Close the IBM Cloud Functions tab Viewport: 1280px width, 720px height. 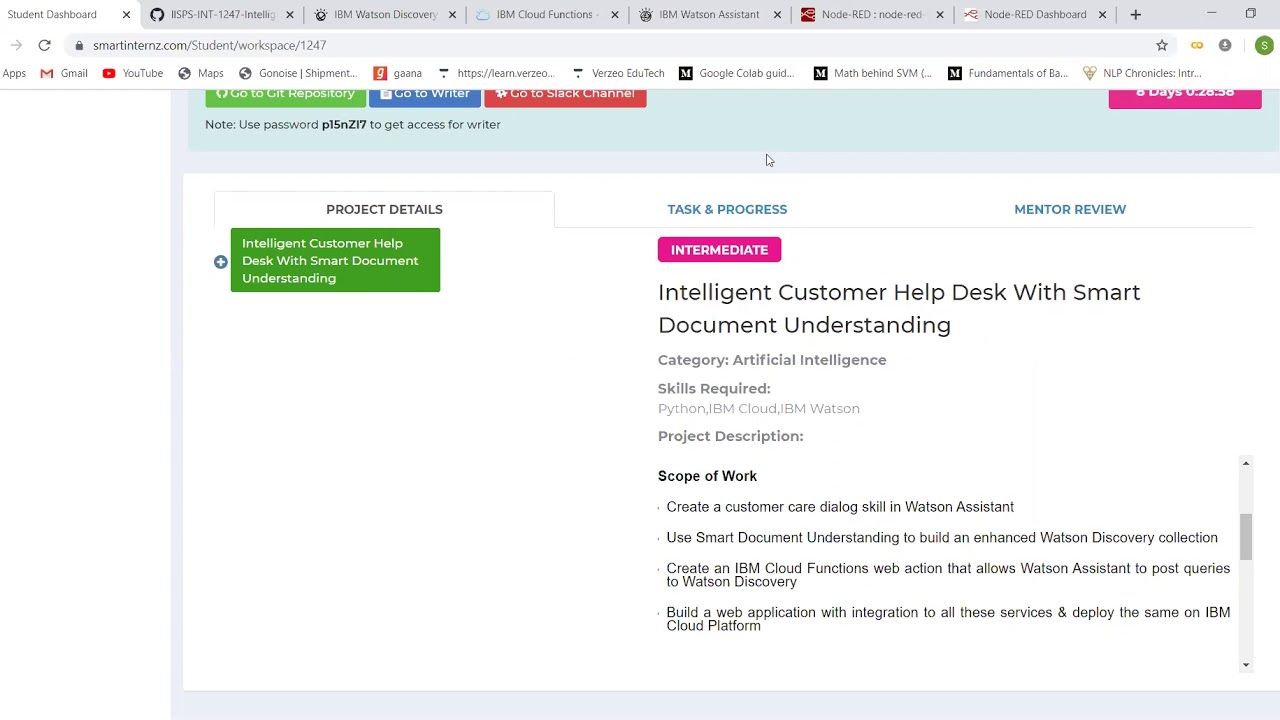click(x=615, y=15)
